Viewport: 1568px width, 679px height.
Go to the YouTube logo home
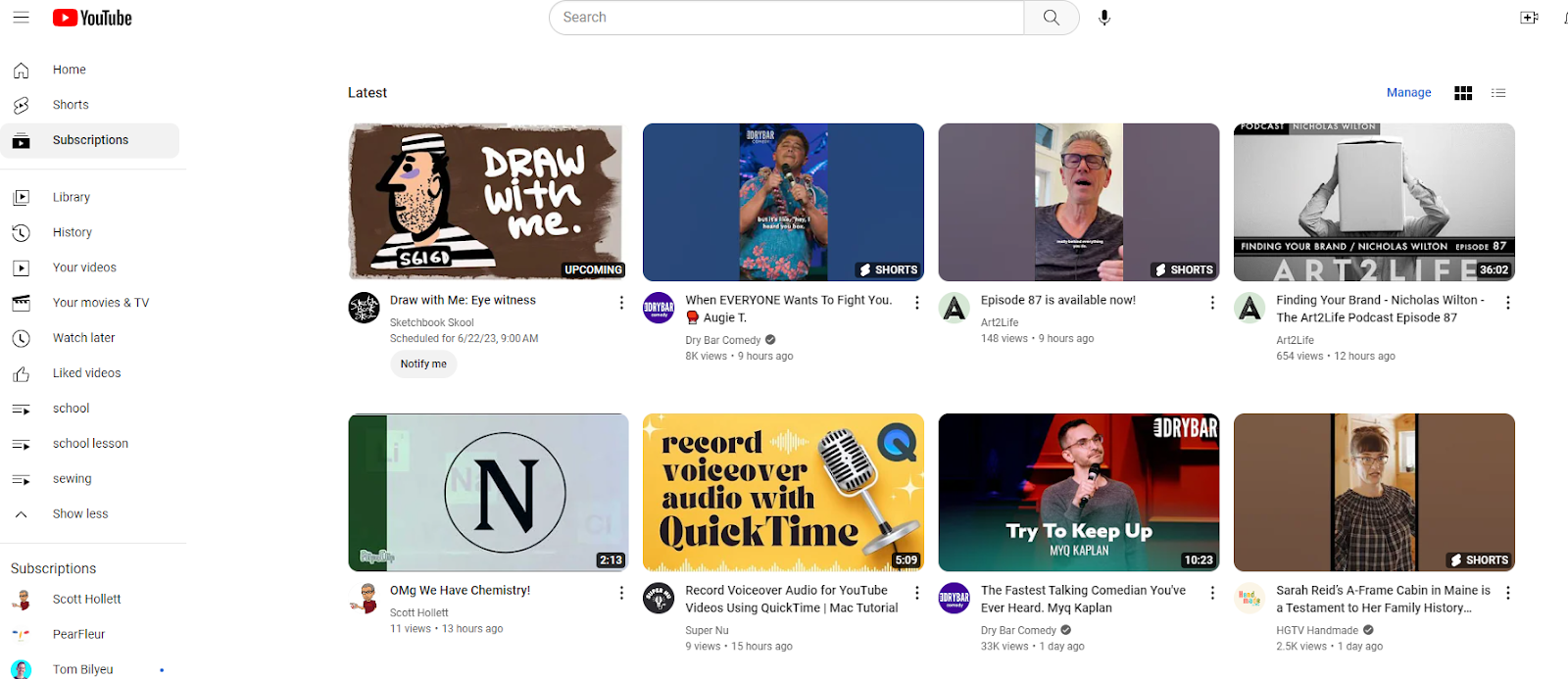click(92, 18)
